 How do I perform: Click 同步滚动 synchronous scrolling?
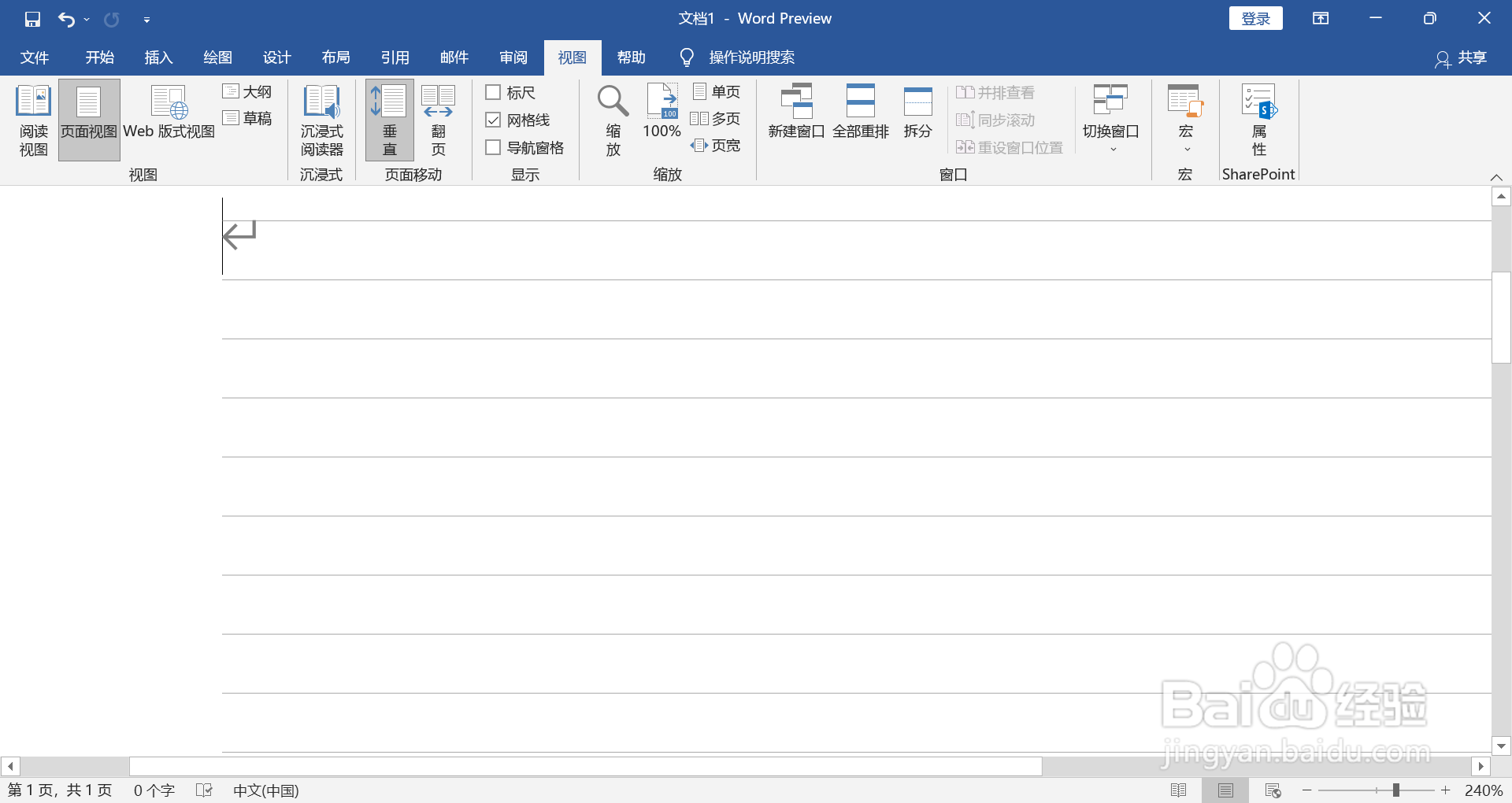tap(995, 120)
